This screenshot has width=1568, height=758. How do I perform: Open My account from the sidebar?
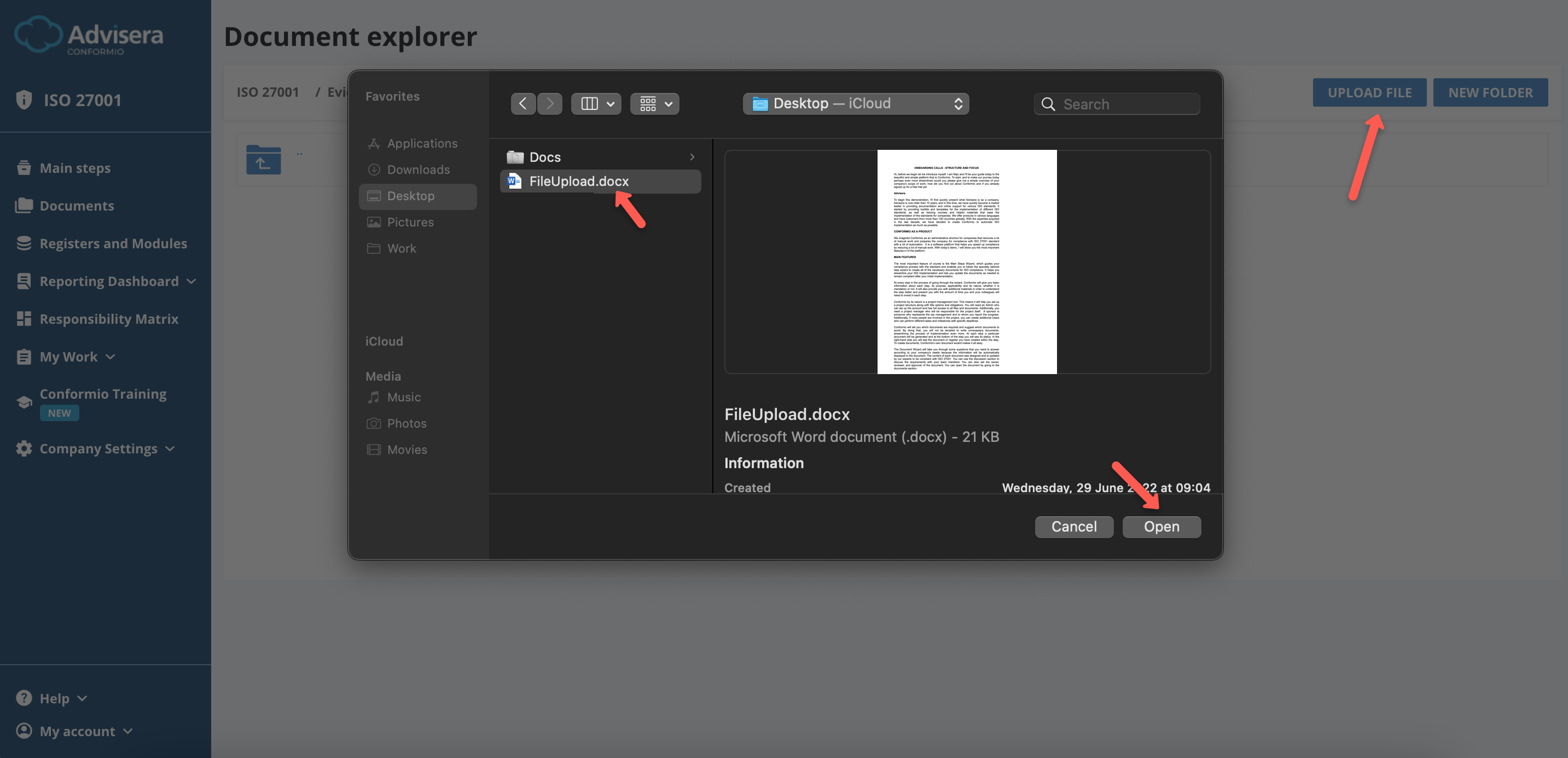[x=77, y=731]
